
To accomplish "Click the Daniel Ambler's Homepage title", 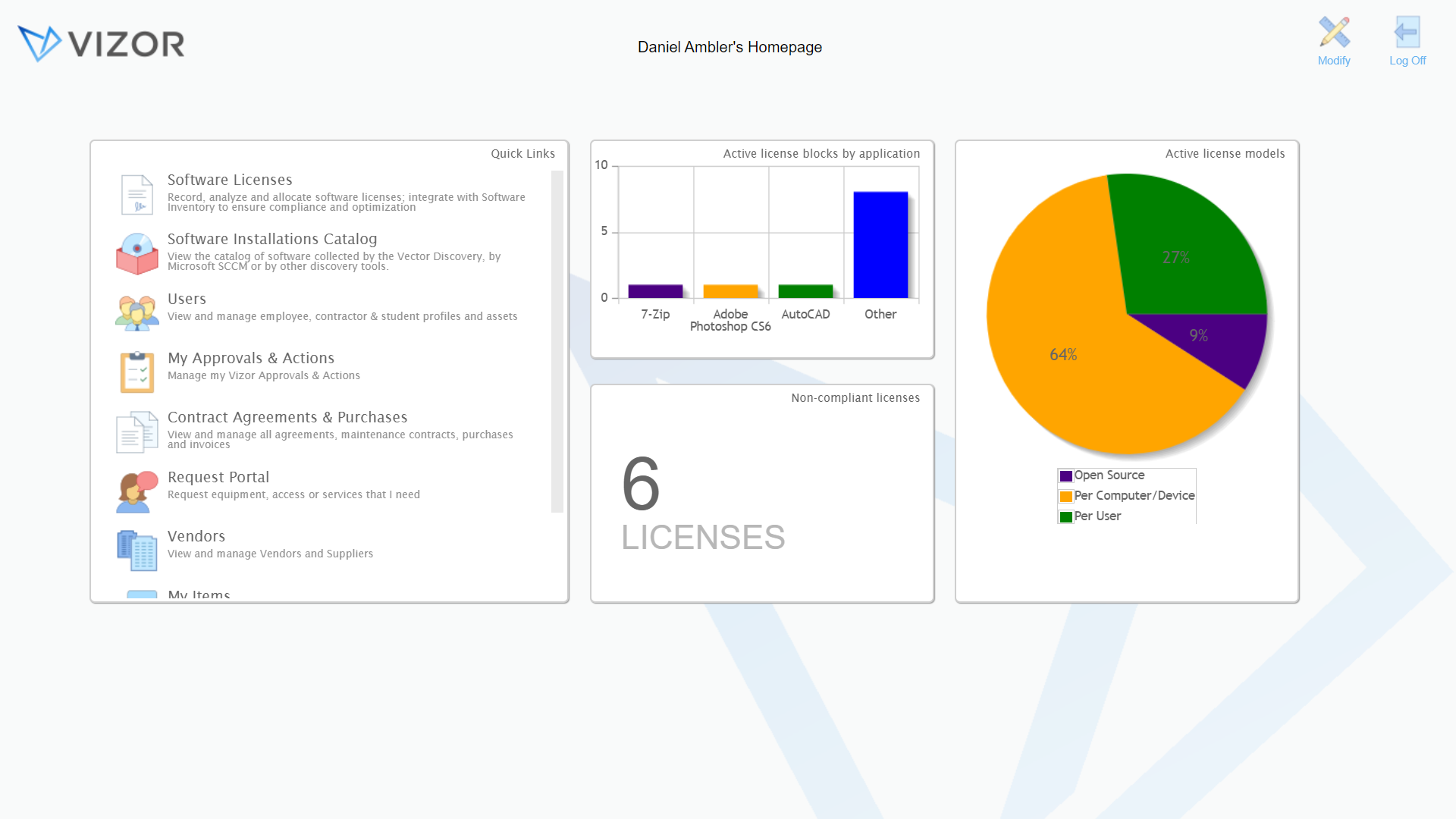I will (729, 47).
